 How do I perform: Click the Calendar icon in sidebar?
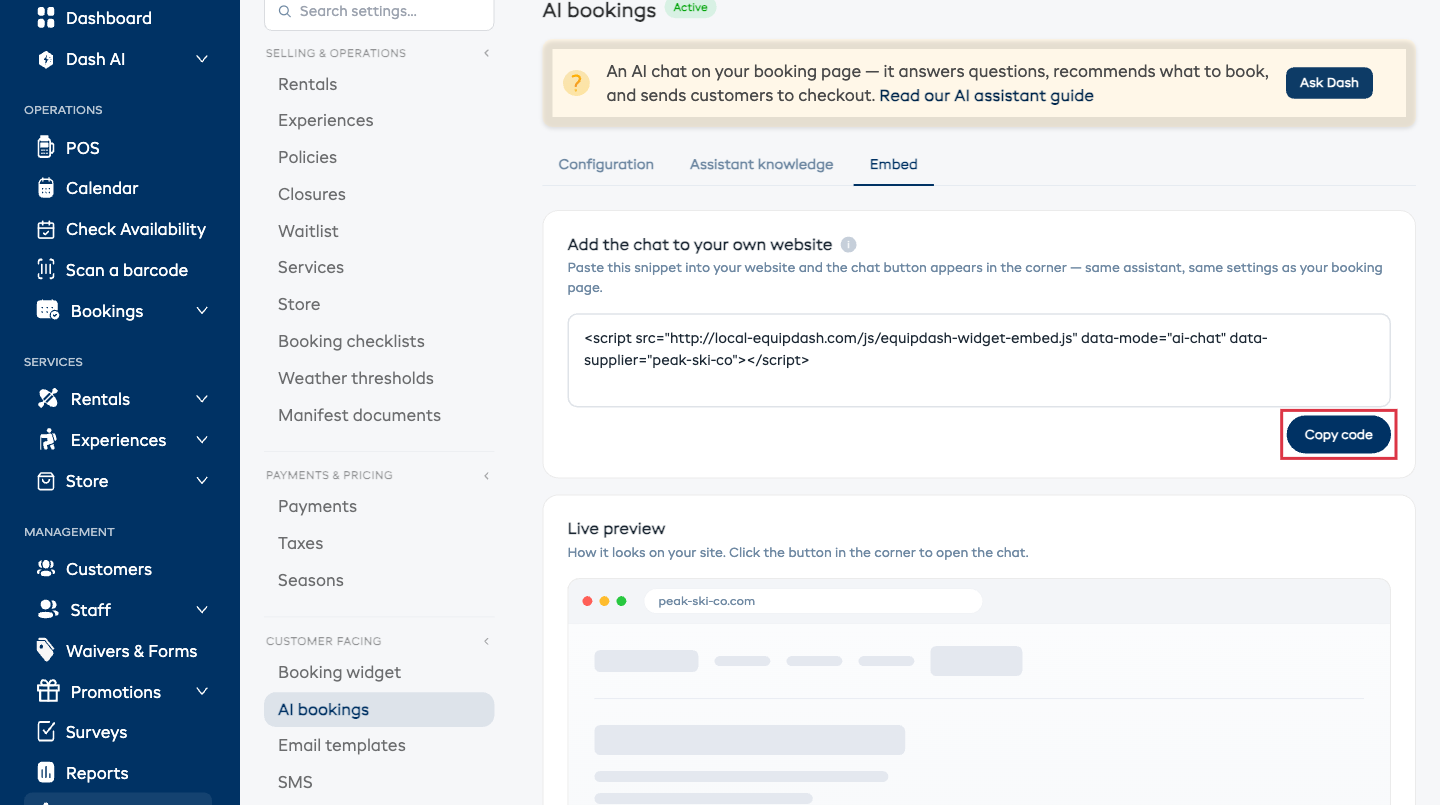pyautogui.click(x=46, y=188)
